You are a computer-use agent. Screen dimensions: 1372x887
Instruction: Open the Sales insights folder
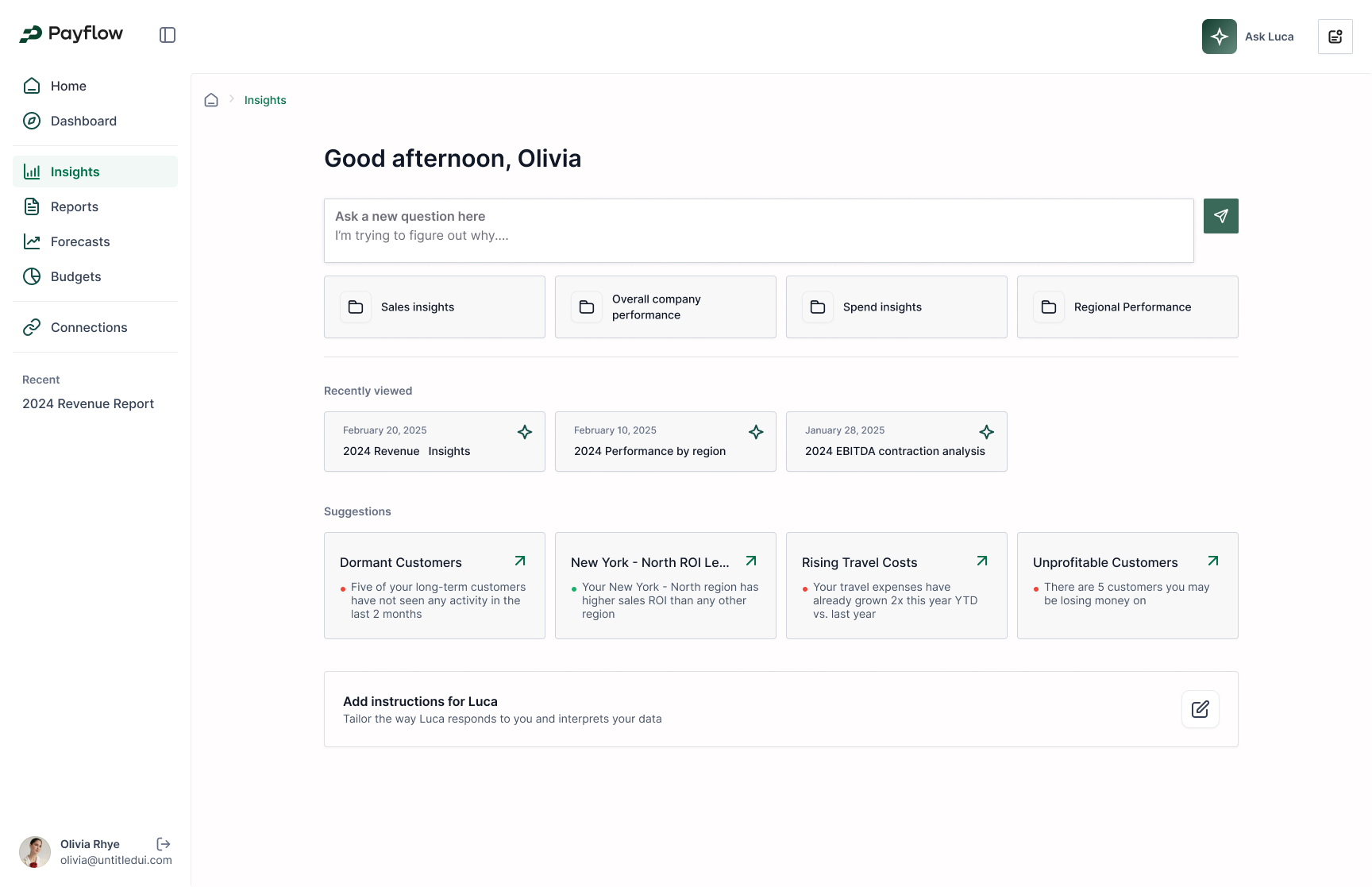pos(434,307)
